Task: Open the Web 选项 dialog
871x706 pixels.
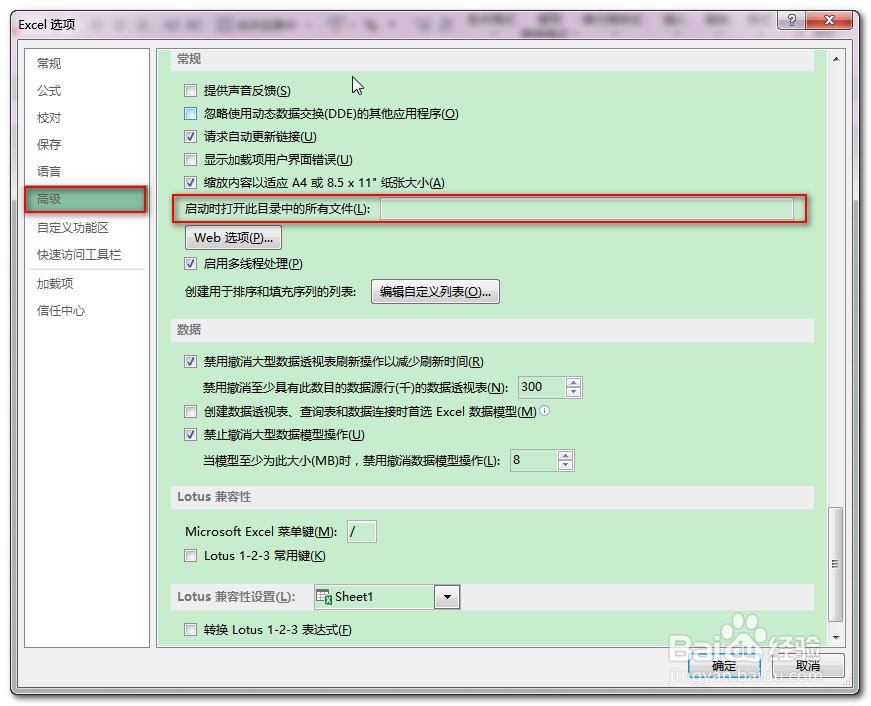Action: coord(233,238)
